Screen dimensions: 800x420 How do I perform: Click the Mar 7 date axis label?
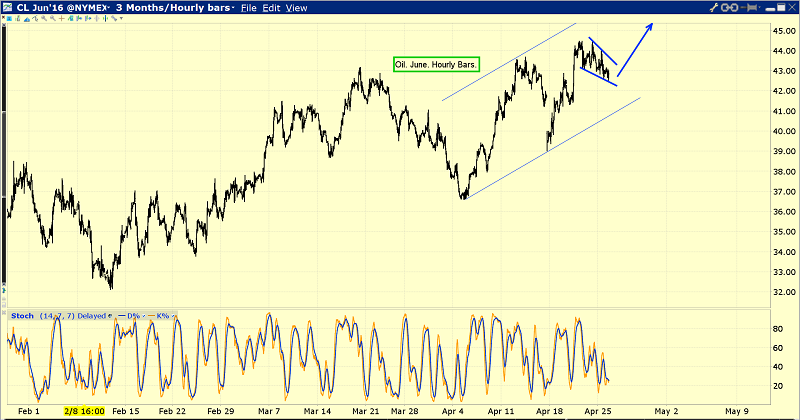coord(269,411)
